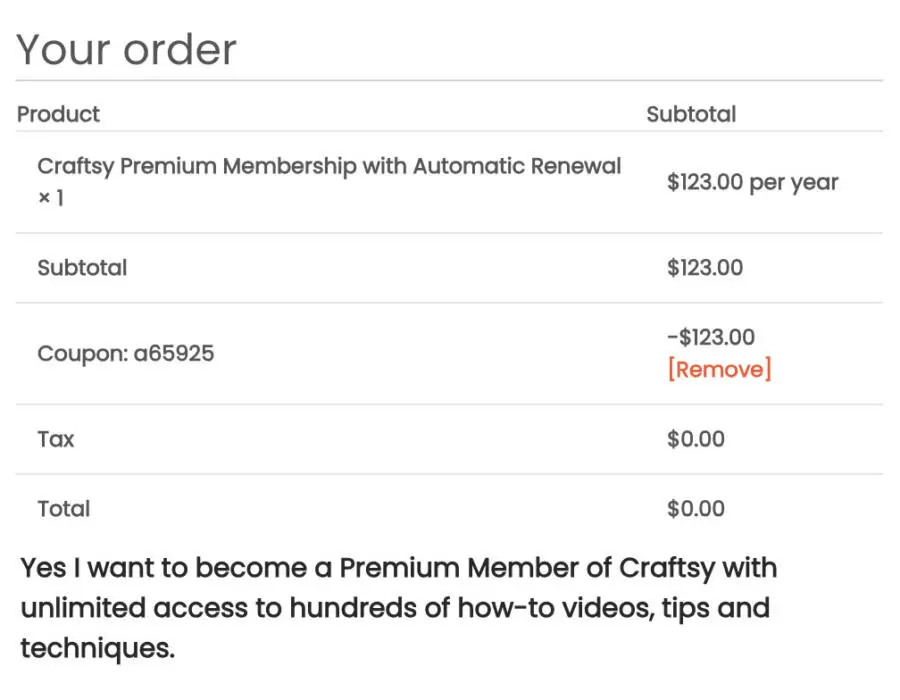Click the $0.00 total amount
900x700 pixels.
(696, 509)
